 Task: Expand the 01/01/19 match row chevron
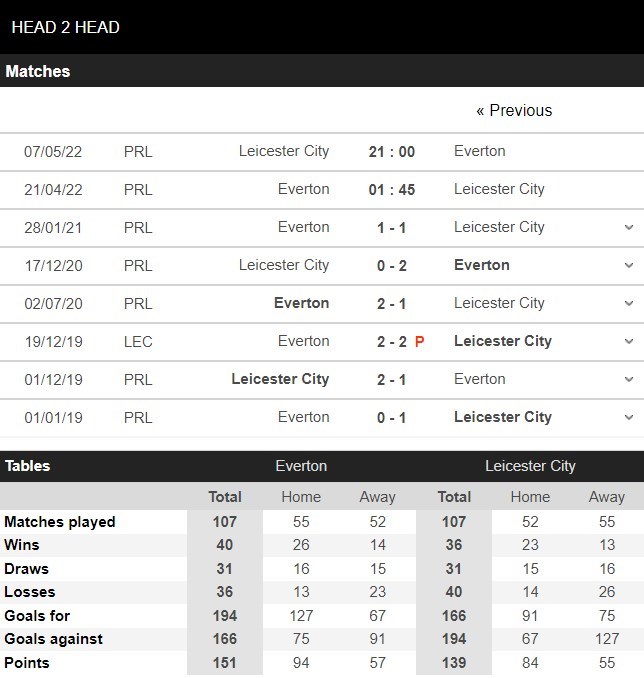click(x=628, y=418)
